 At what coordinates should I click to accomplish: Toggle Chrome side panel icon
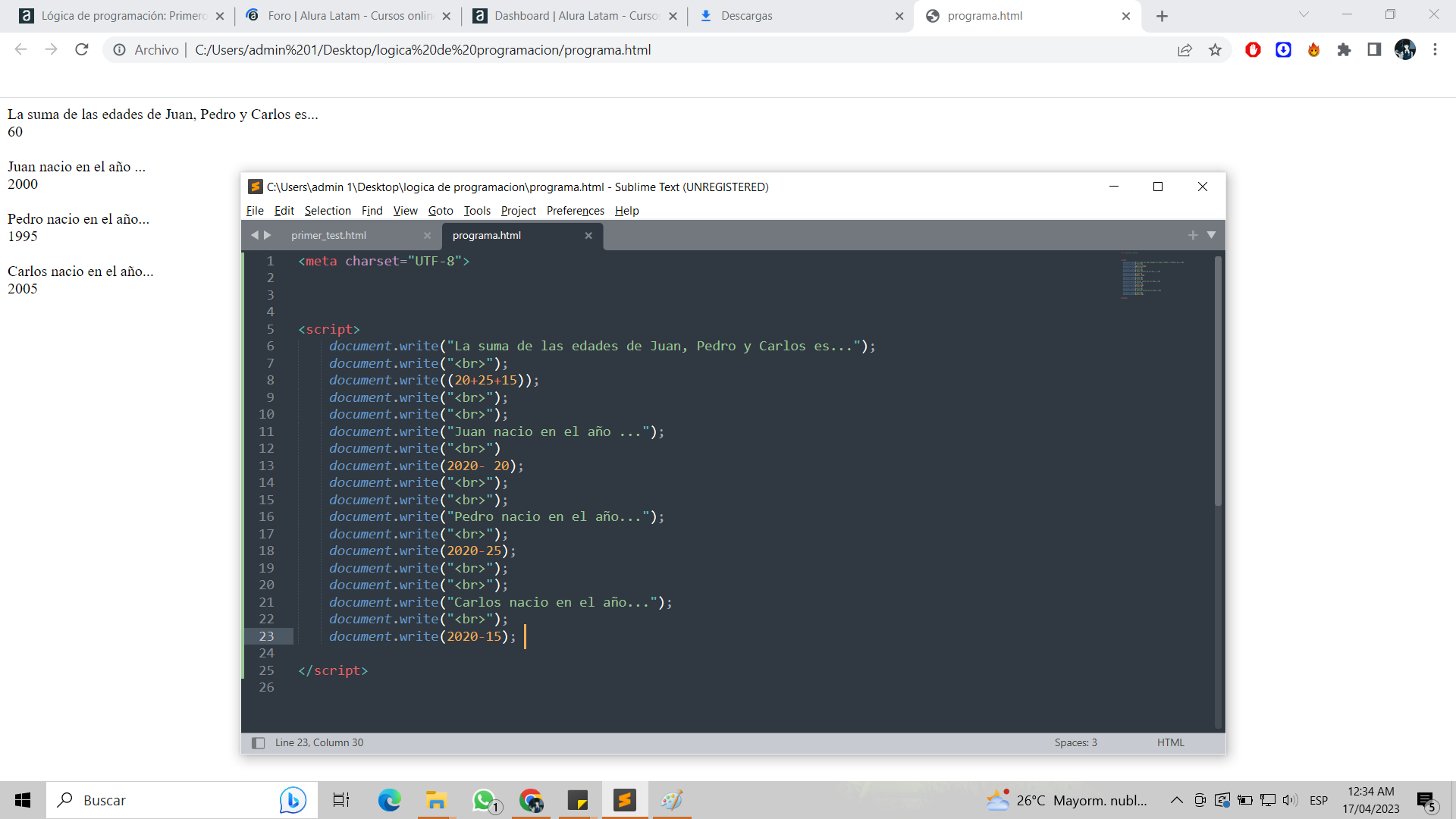pos(1374,50)
